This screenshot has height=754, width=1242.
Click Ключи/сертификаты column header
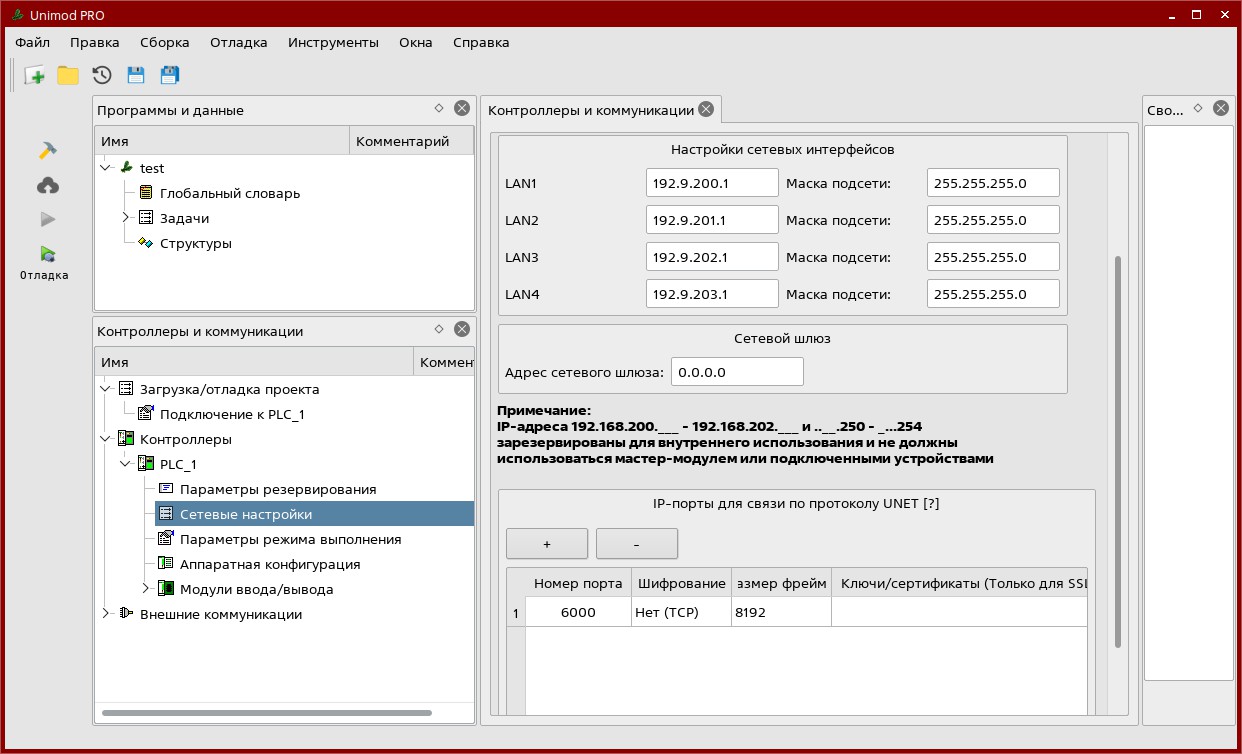959,583
